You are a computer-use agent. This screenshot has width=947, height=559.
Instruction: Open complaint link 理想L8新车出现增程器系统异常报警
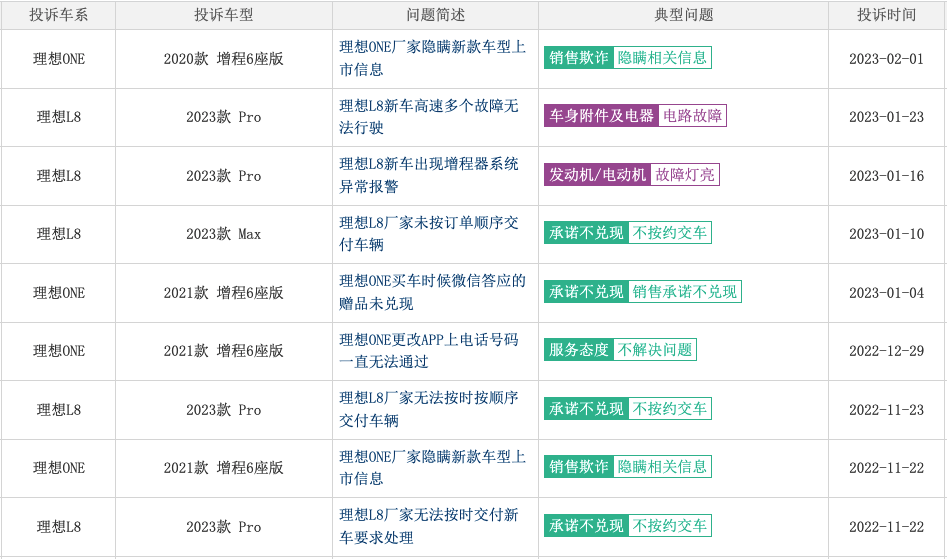tap(429, 176)
